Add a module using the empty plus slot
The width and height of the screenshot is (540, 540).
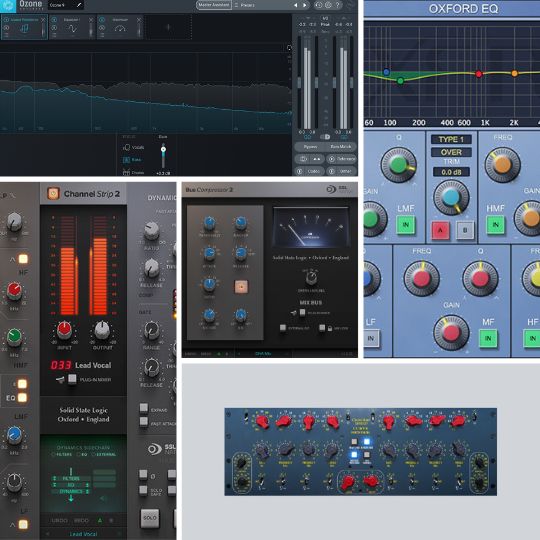(x=168, y=27)
